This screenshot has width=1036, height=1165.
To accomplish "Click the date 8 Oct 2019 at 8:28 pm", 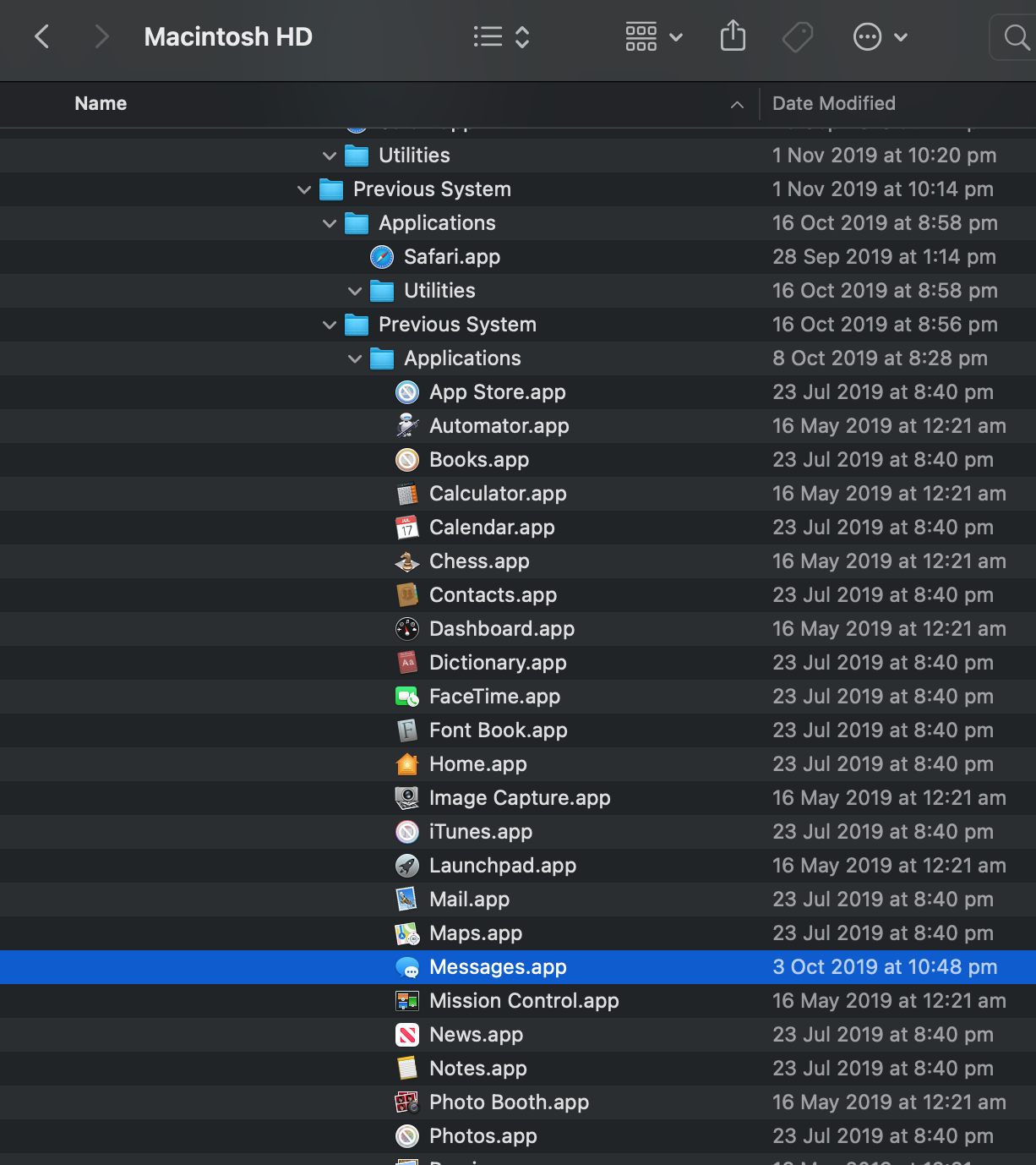I will [880, 358].
